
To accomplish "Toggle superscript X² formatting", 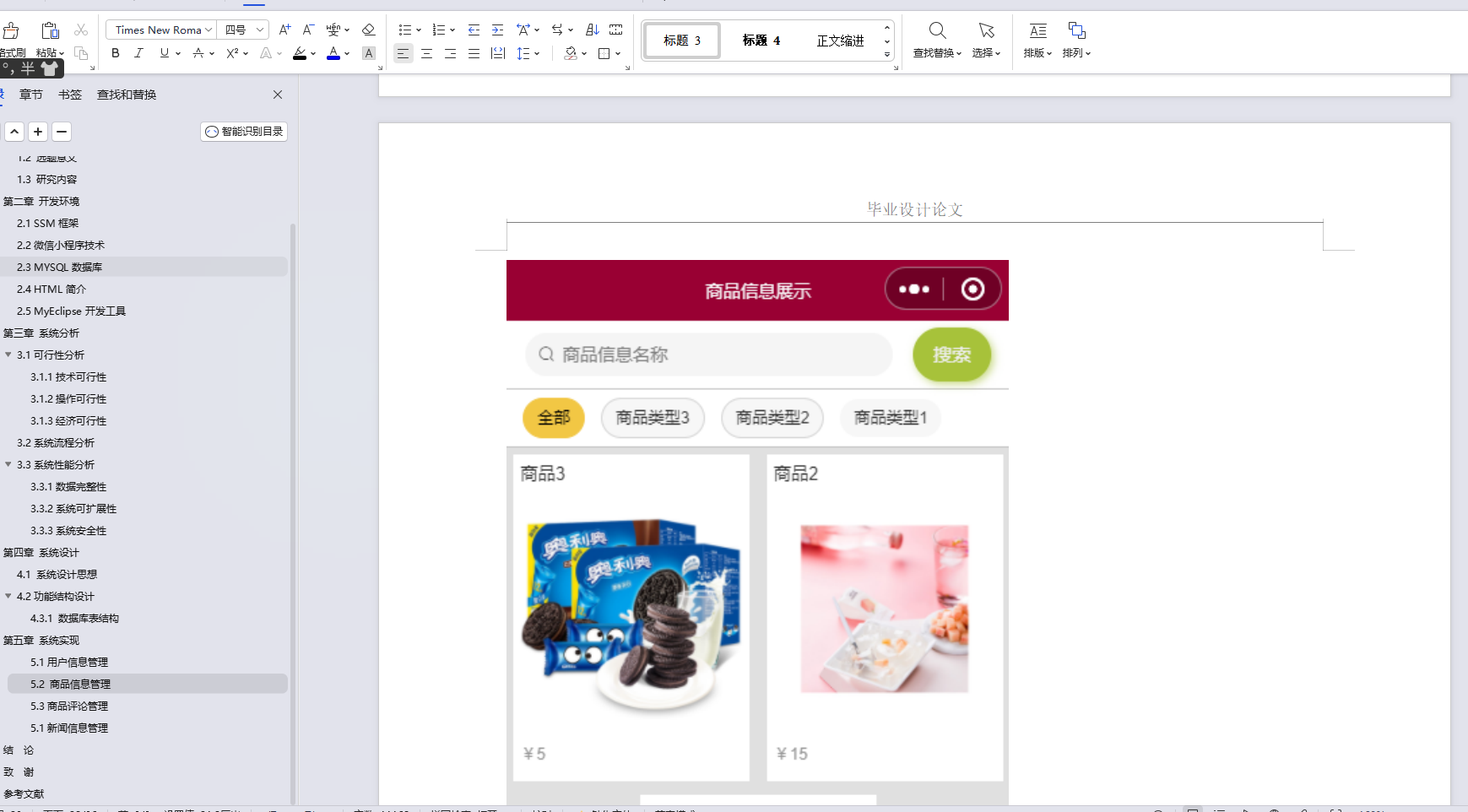I will pyautogui.click(x=232, y=53).
